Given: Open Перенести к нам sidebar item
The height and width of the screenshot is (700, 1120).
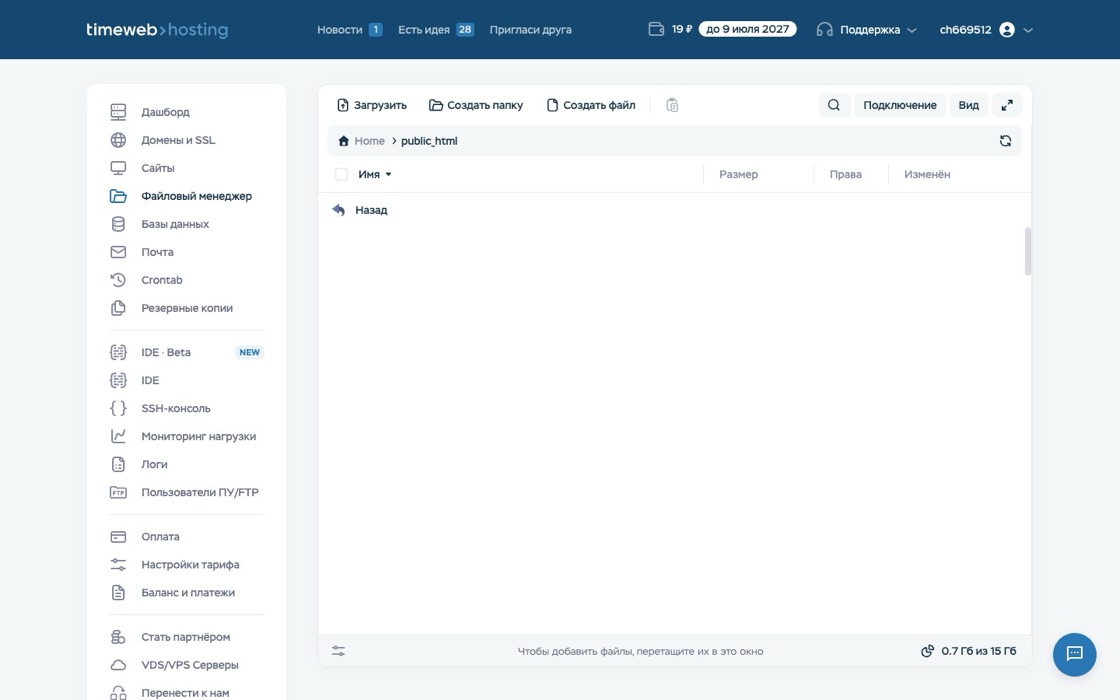Looking at the screenshot, I should 186,692.
